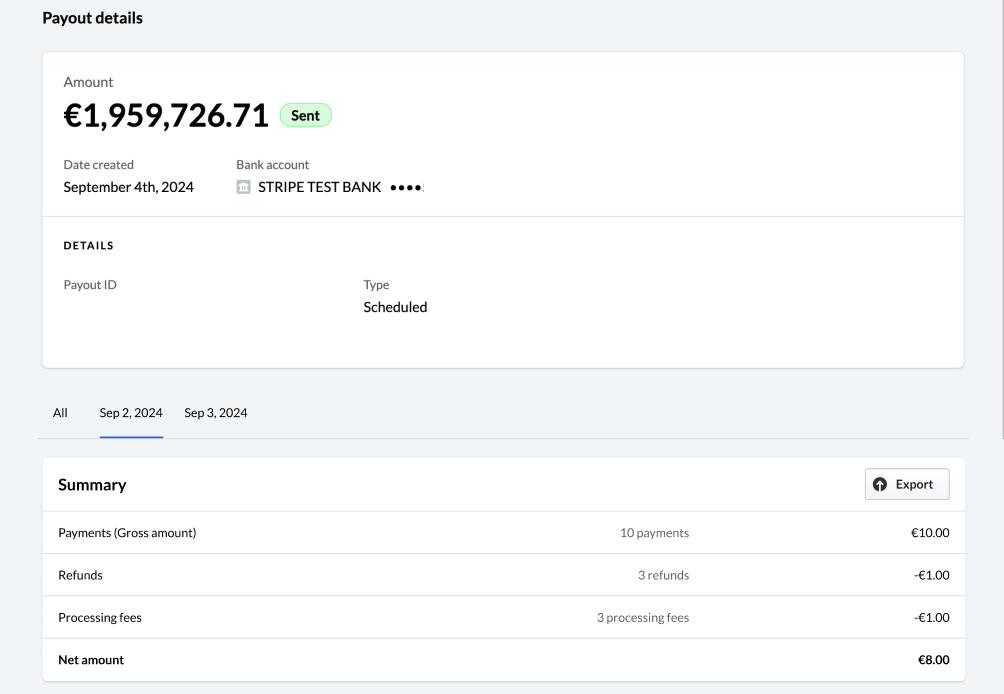Click the Sent status badge
Image resolution: width=1004 pixels, height=694 pixels.
pos(305,115)
